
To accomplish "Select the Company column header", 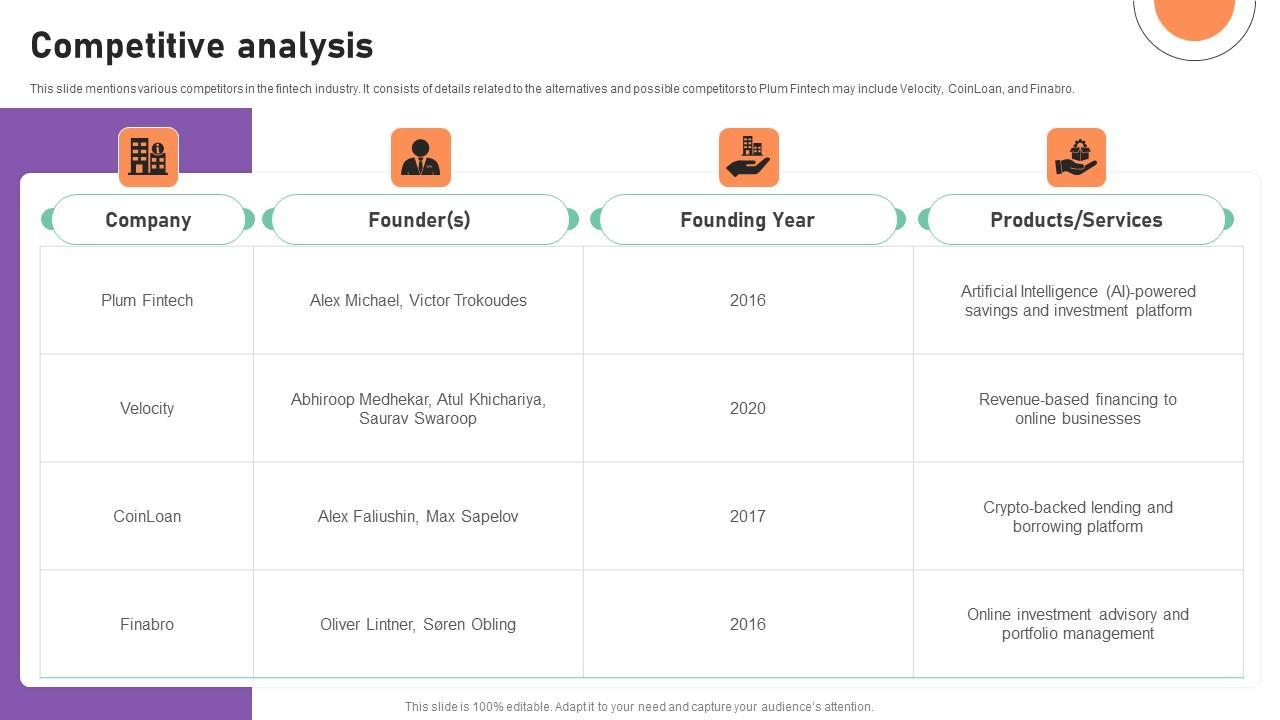I will [x=148, y=220].
